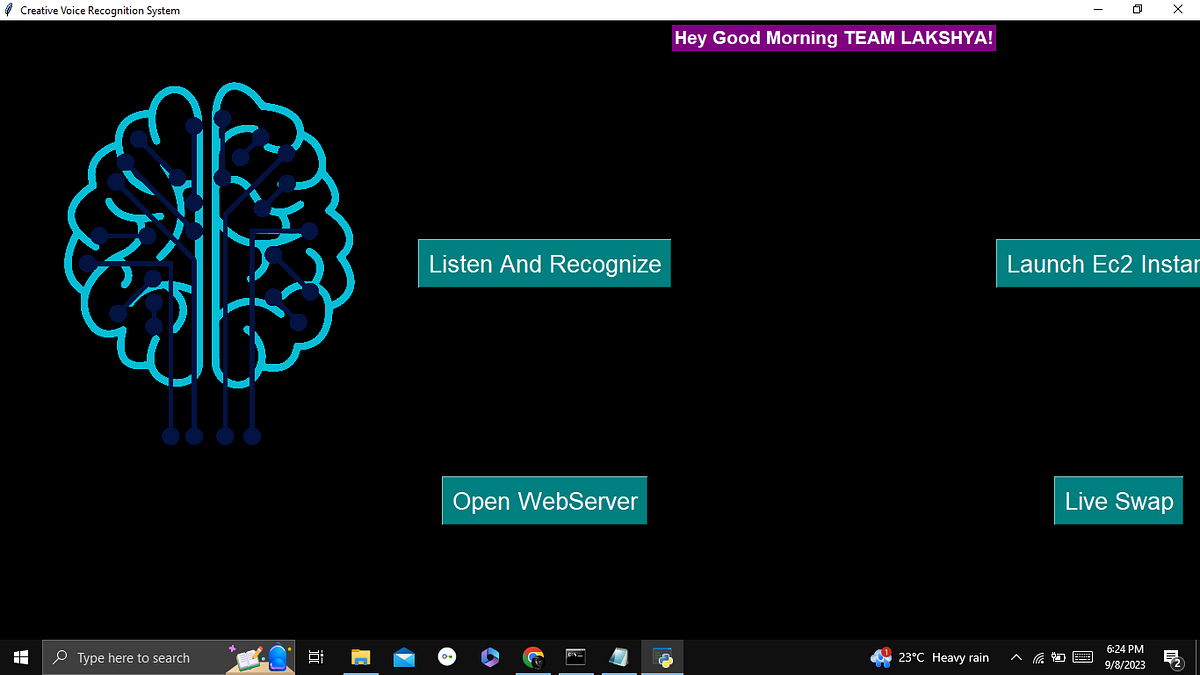Launch Notepad from the taskbar
Viewport: 1200px width, 675px height.
[x=619, y=657]
